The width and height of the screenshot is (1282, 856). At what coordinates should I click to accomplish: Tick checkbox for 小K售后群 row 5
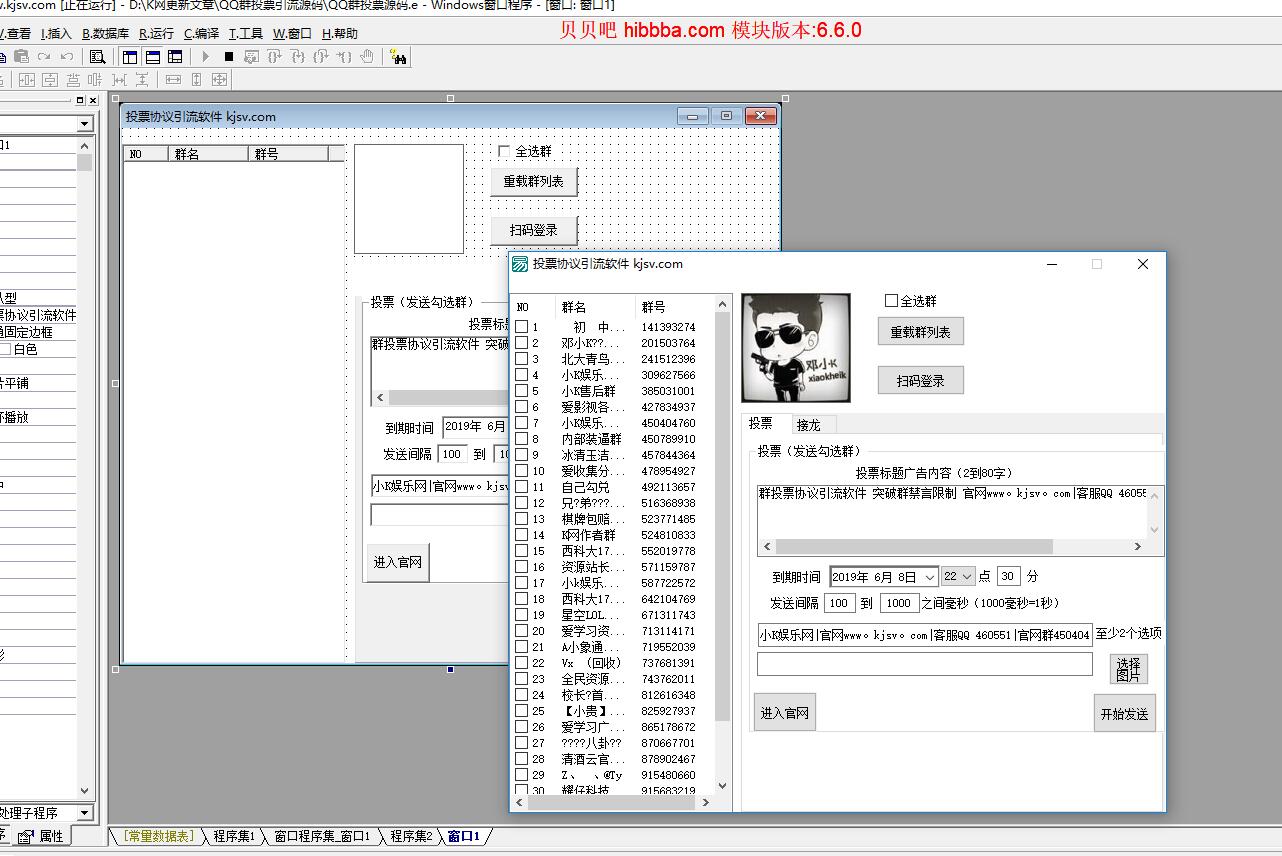[x=521, y=391]
